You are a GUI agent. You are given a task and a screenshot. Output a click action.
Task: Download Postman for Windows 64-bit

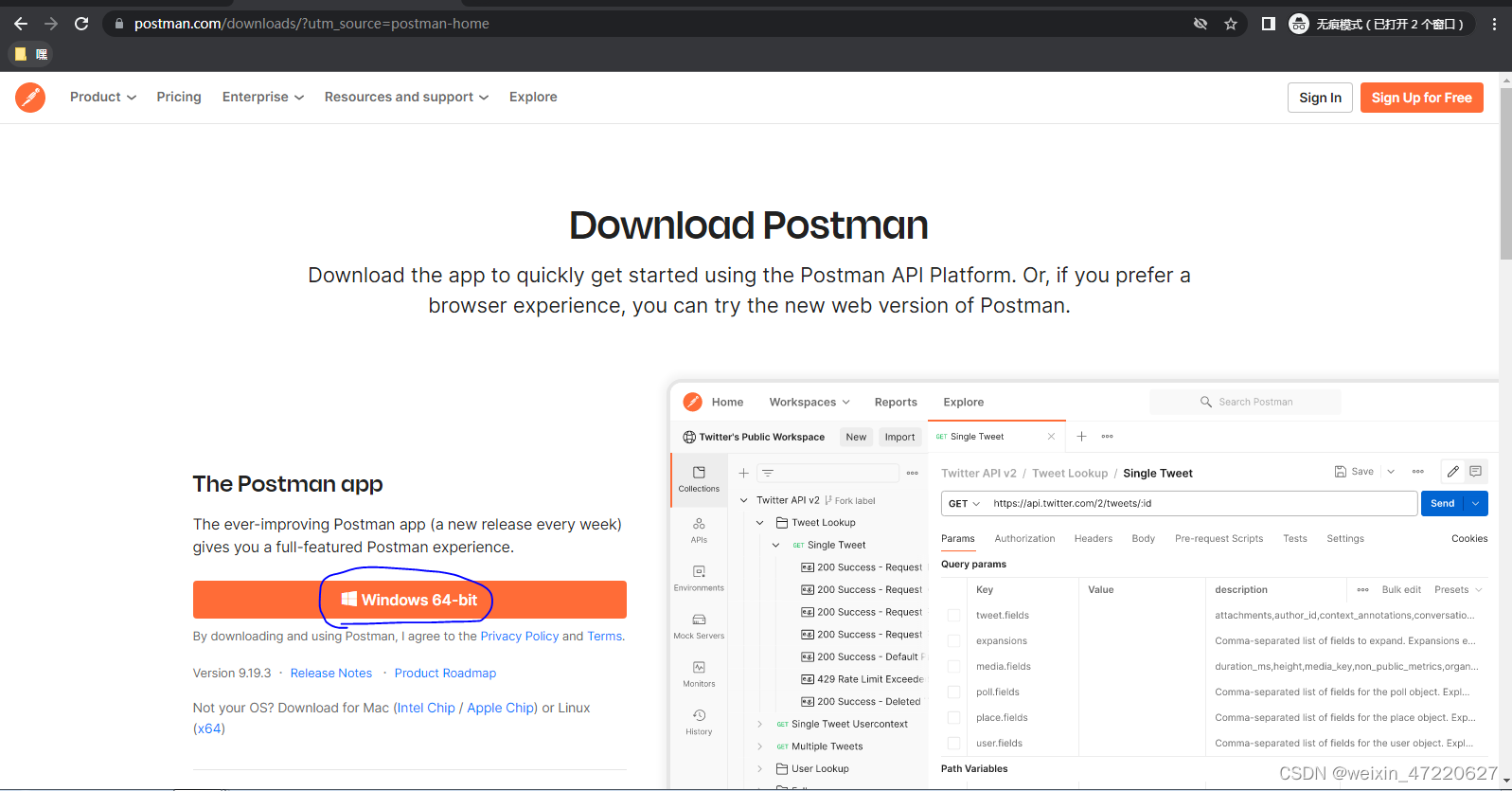coord(409,600)
